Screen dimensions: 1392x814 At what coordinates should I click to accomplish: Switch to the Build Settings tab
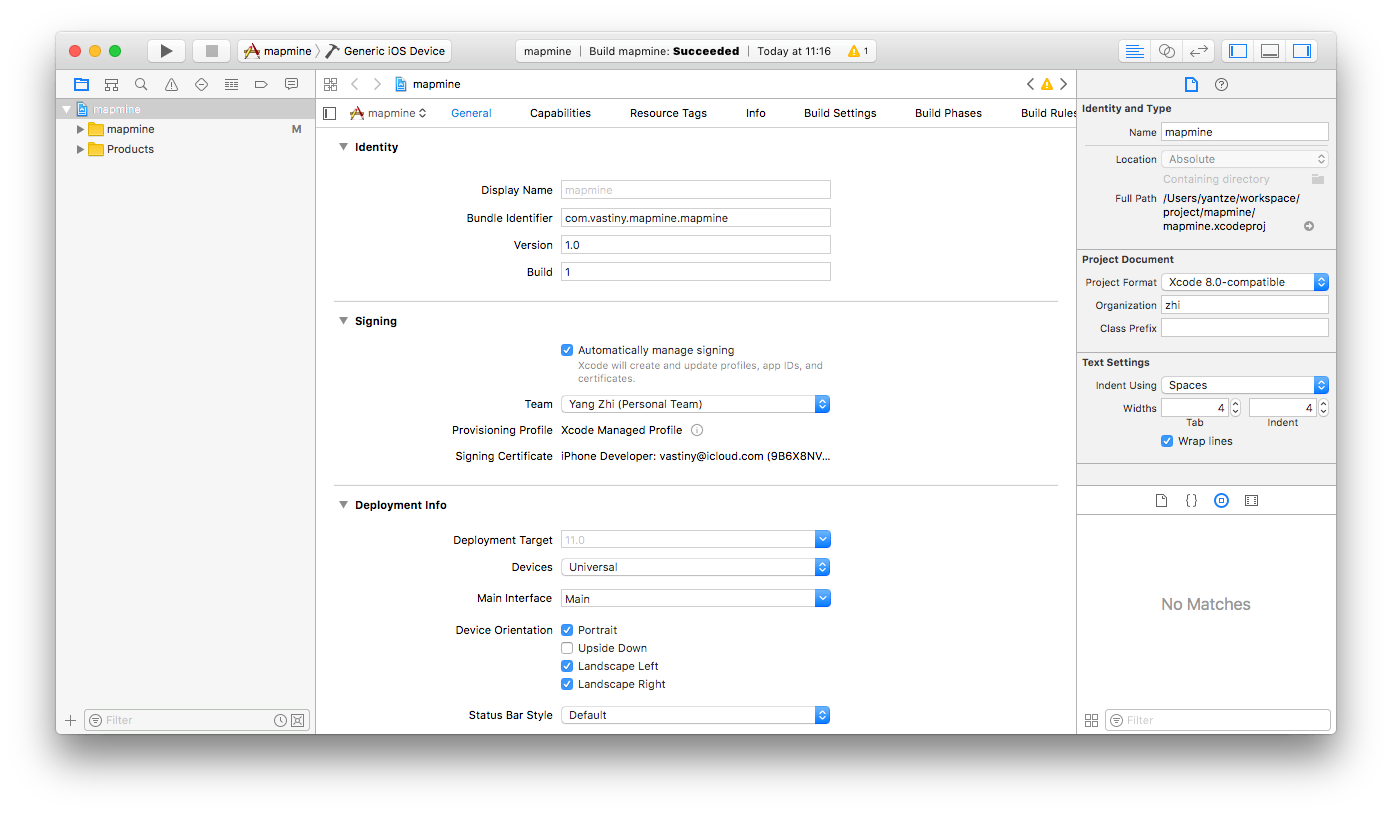[840, 113]
